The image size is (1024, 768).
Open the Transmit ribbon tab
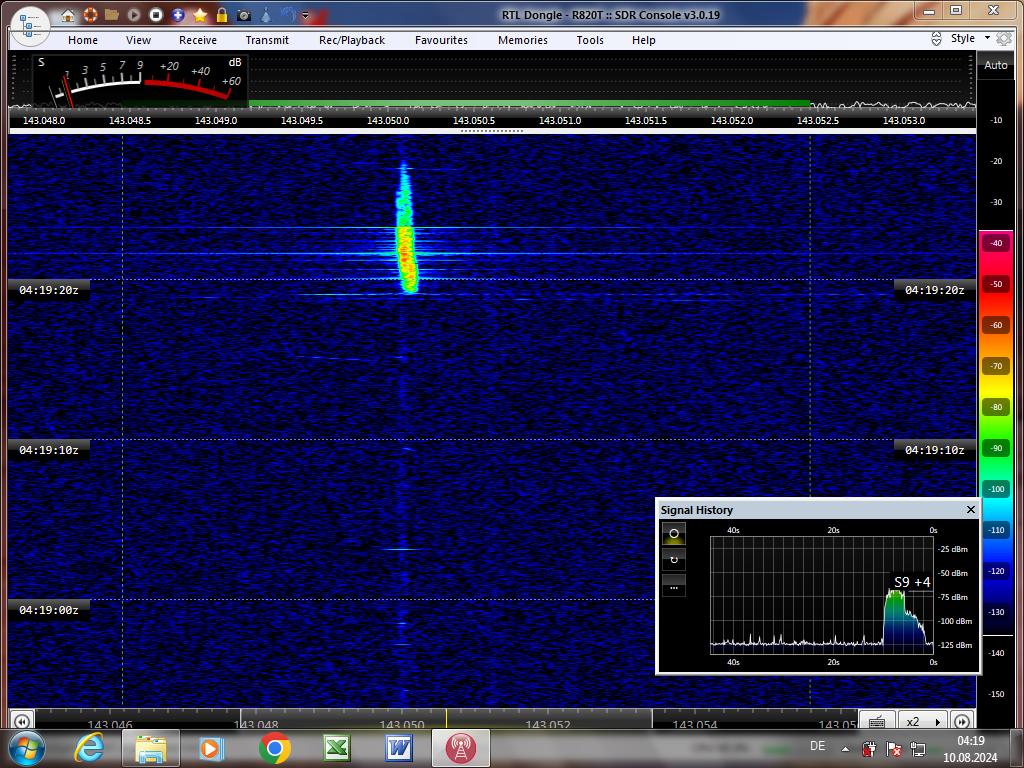tap(267, 40)
